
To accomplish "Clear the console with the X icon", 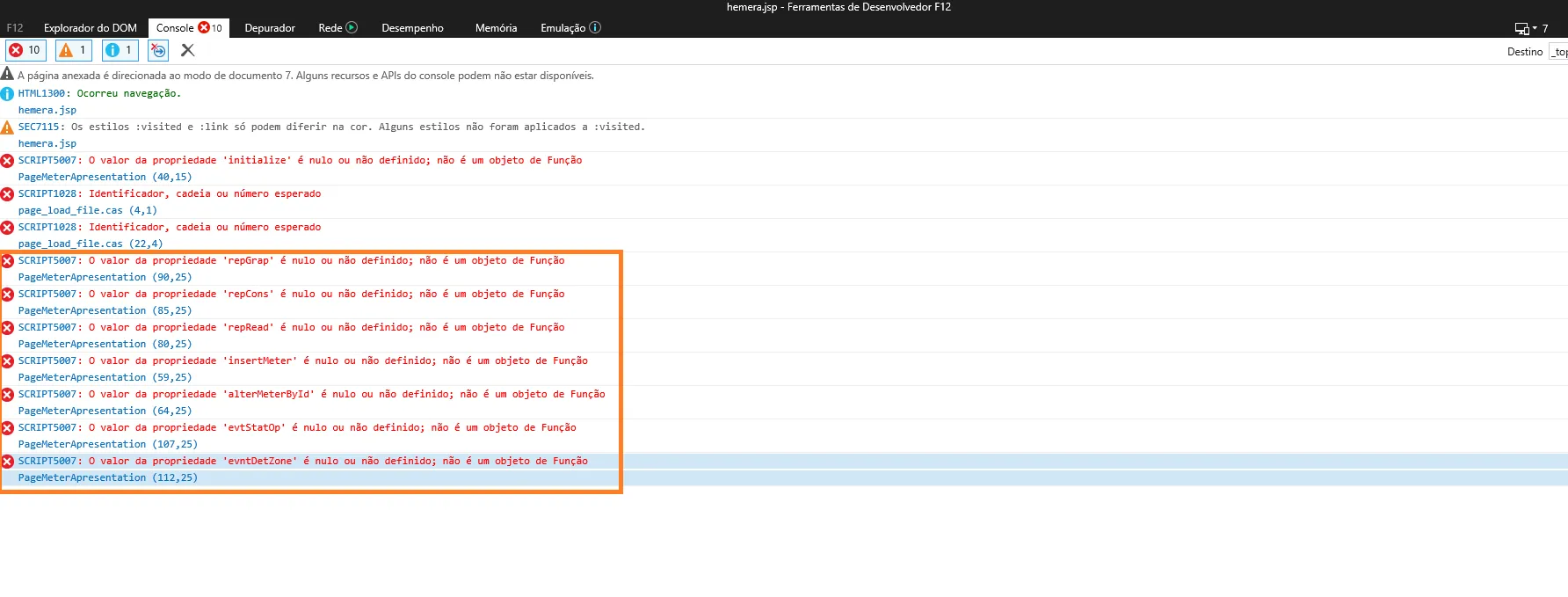I will coord(187,50).
